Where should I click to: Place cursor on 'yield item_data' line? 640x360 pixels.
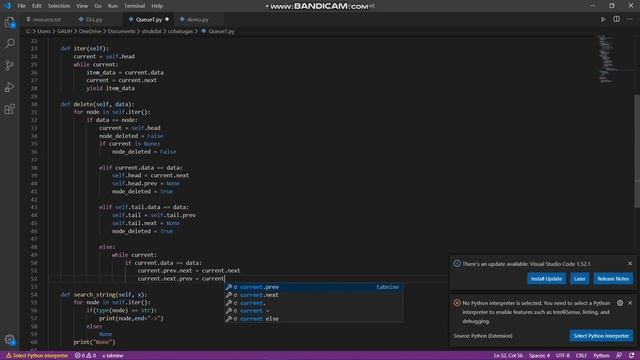coord(110,88)
